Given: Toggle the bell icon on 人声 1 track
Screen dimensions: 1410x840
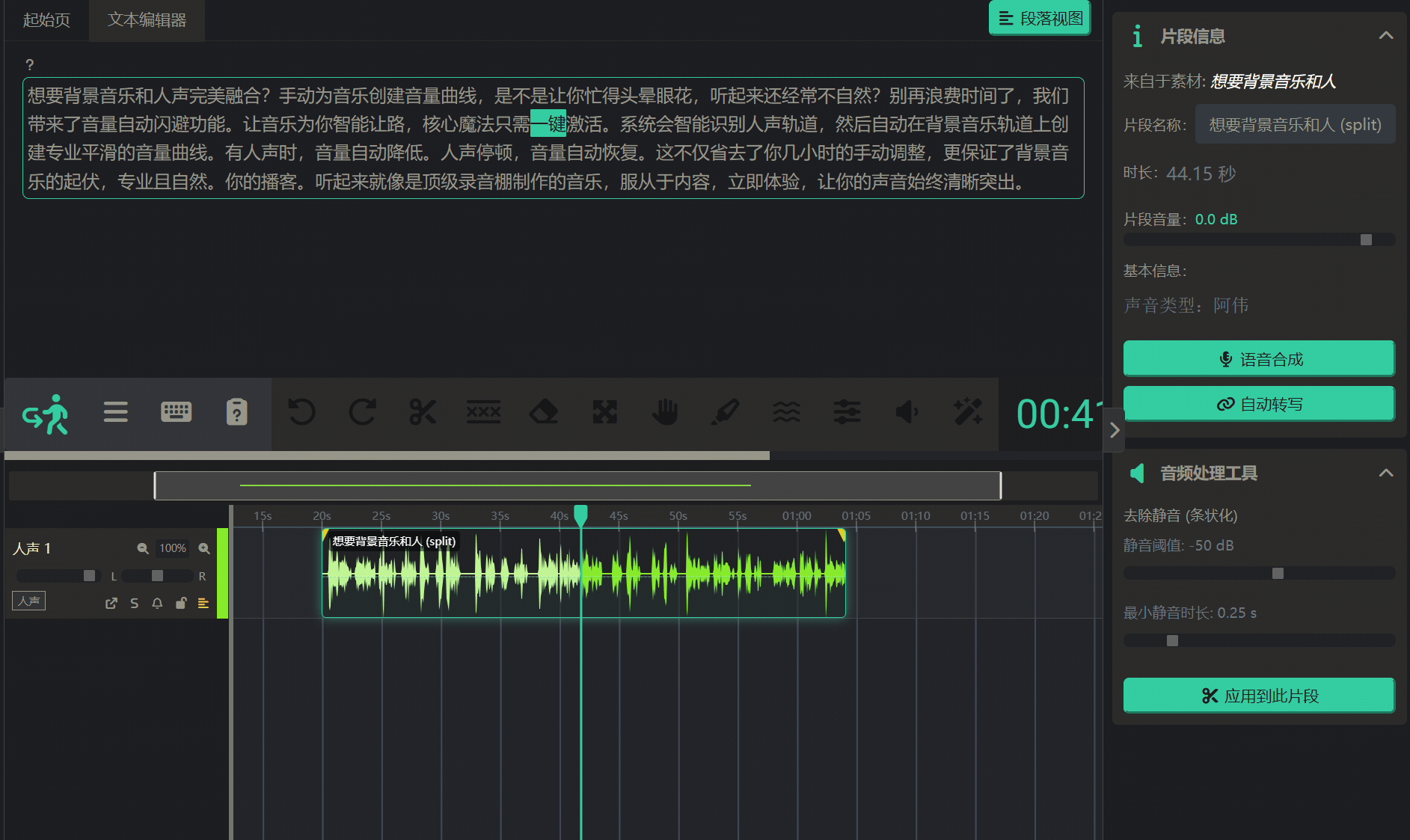Looking at the screenshot, I should click(157, 604).
